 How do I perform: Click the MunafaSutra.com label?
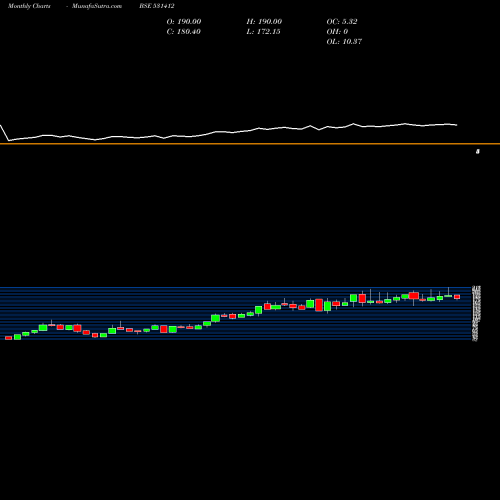click(97, 6)
